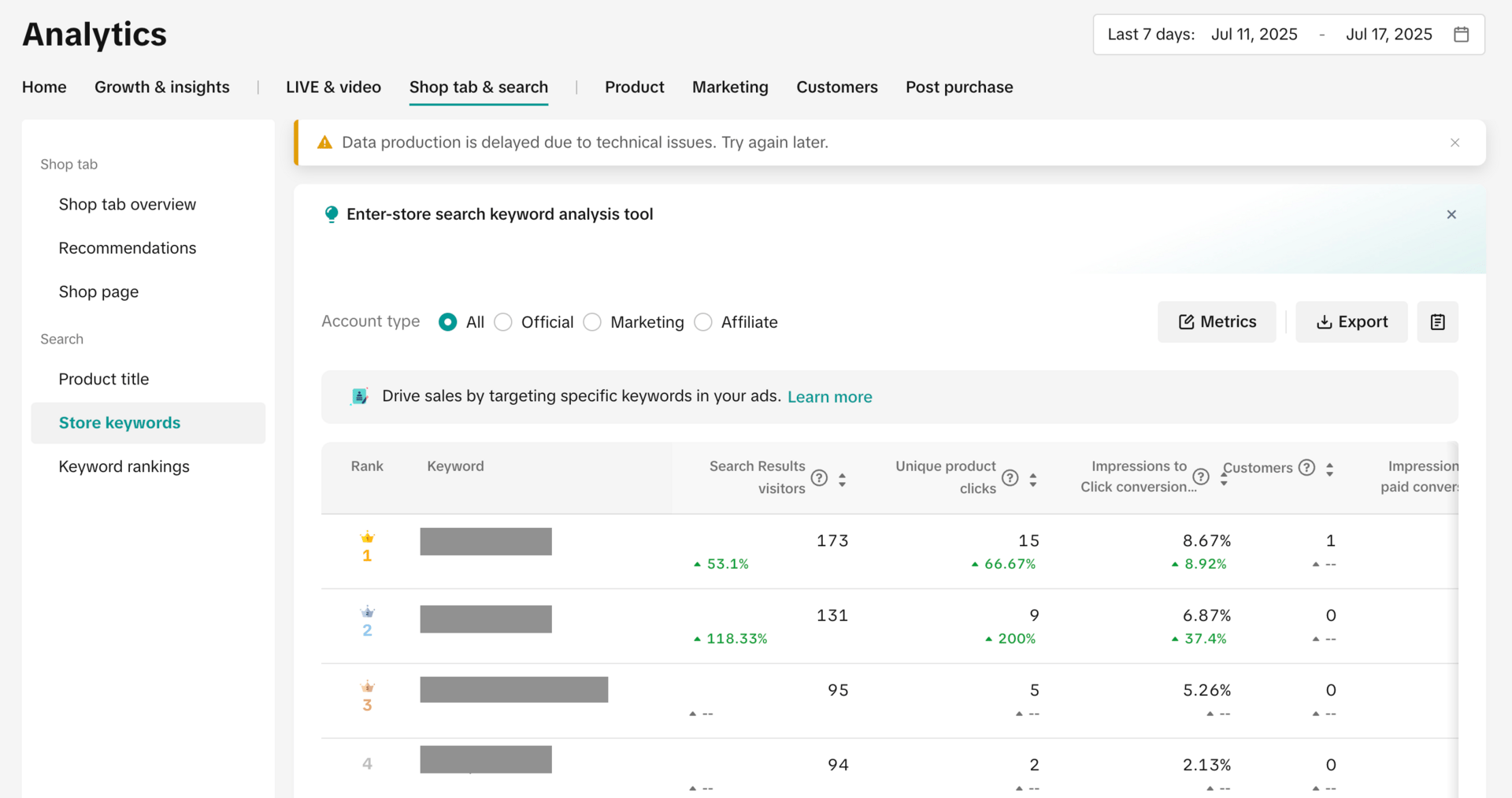Open the top Customers tab
The height and width of the screenshot is (798, 1512).
point(837,87)
